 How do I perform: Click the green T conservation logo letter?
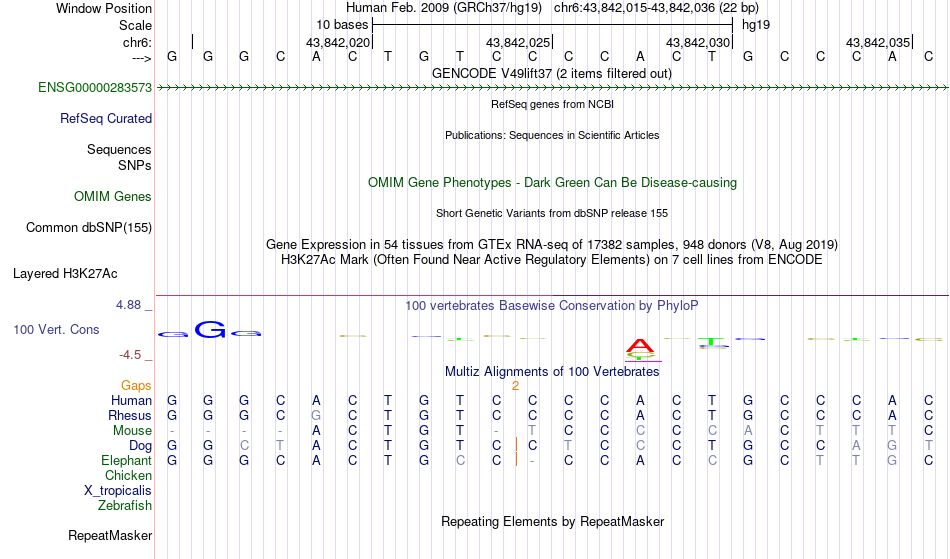click(x=711, y=342)
